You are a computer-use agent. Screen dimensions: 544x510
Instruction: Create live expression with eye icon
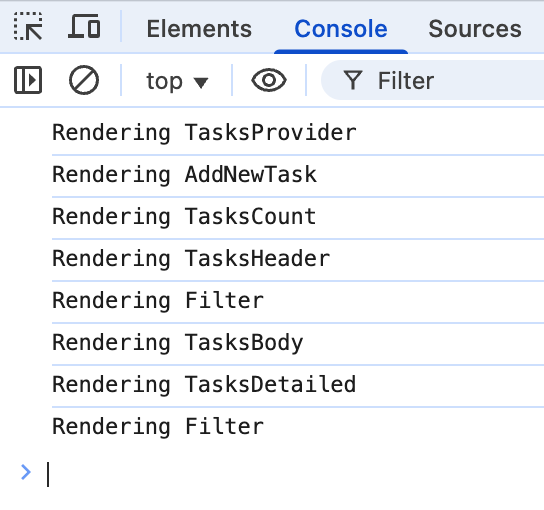pos(269,80)
